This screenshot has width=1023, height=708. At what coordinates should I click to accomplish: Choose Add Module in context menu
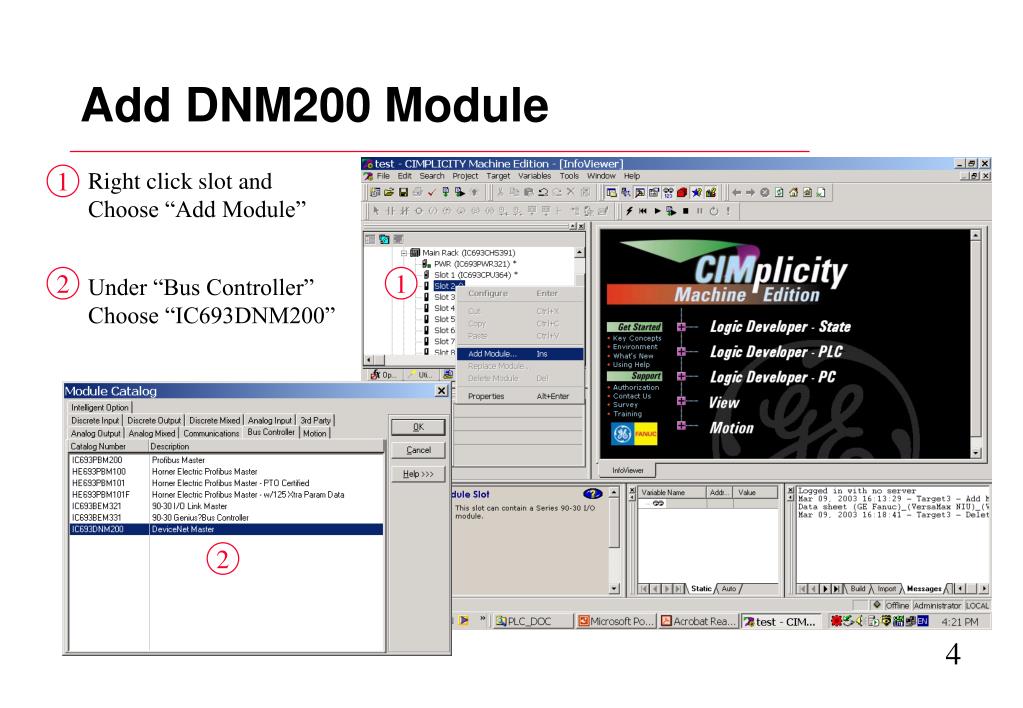pos(519,354)
